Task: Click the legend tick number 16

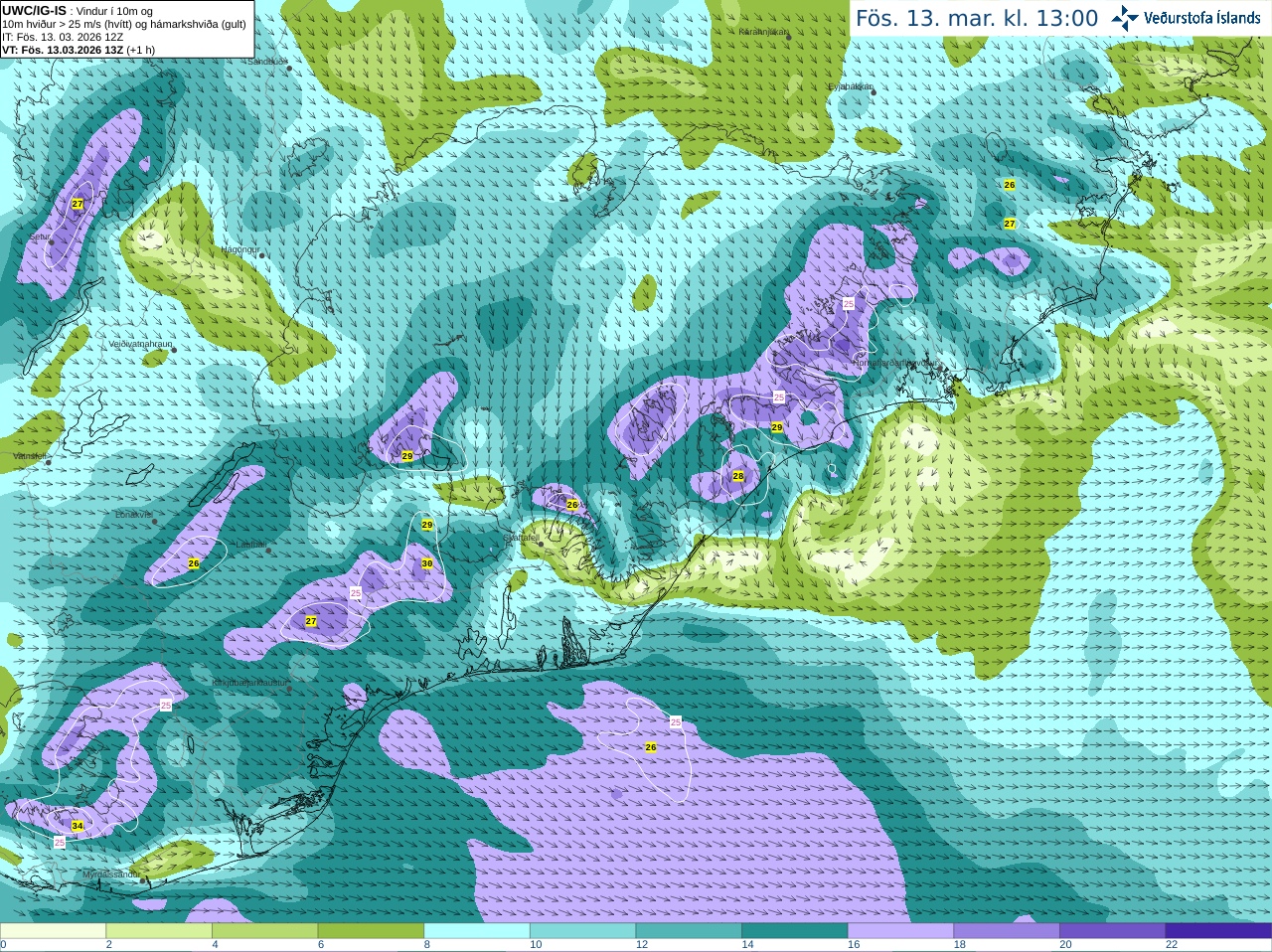Action: click(854, 945)
